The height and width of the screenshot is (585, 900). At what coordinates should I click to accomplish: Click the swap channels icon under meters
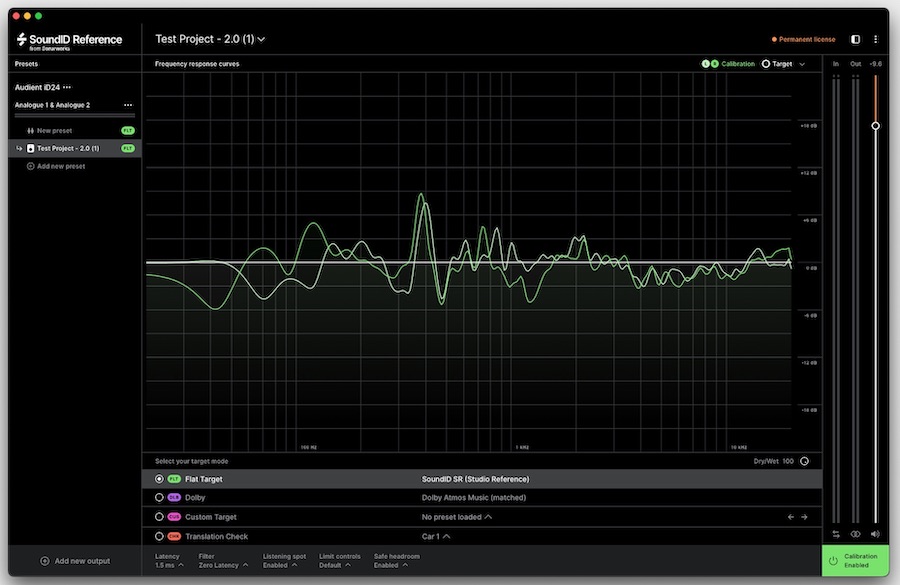[837, 534]
